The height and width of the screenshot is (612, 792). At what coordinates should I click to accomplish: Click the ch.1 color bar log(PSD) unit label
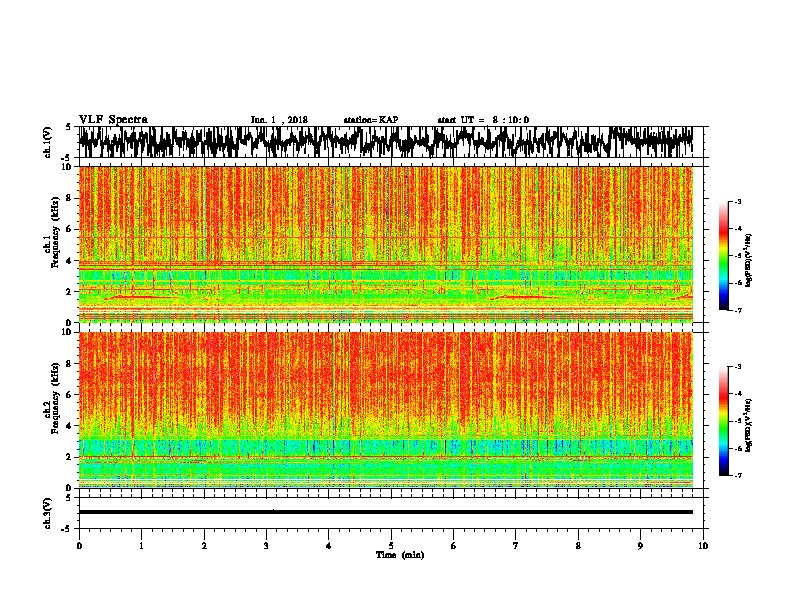[749, 261]
